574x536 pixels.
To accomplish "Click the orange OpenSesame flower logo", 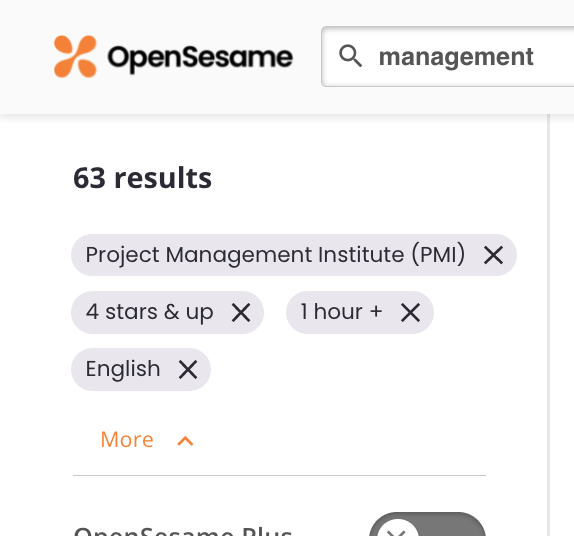I will click(x=75, y=56).
